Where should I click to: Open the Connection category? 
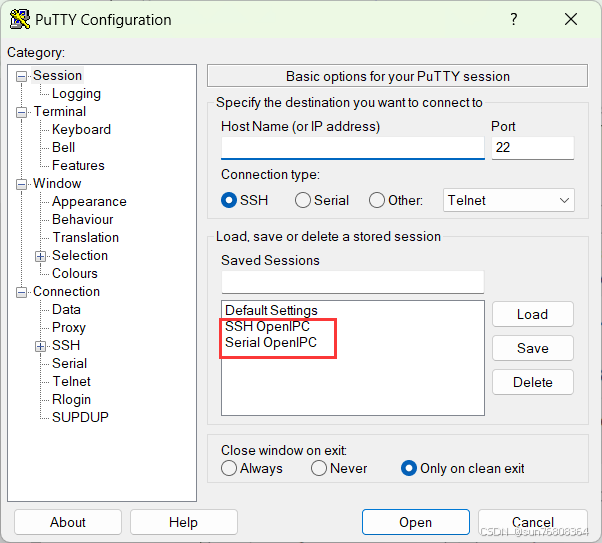tap(66, 291)
